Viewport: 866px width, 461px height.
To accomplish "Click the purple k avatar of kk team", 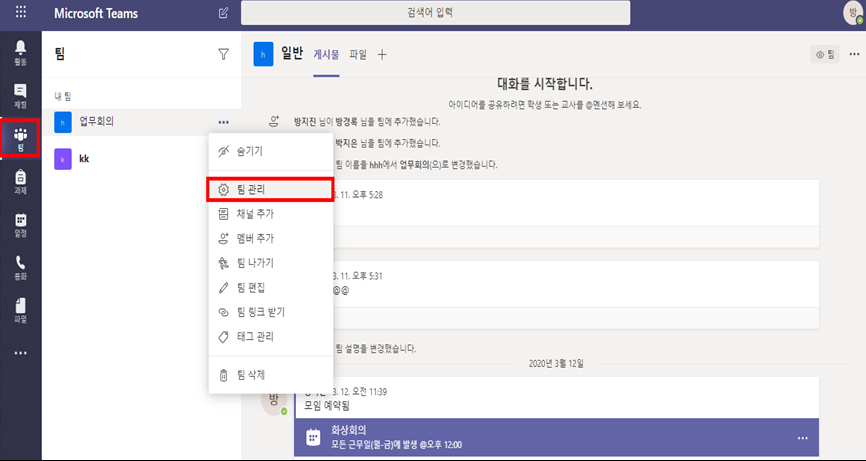I will [x=62, y=159].
